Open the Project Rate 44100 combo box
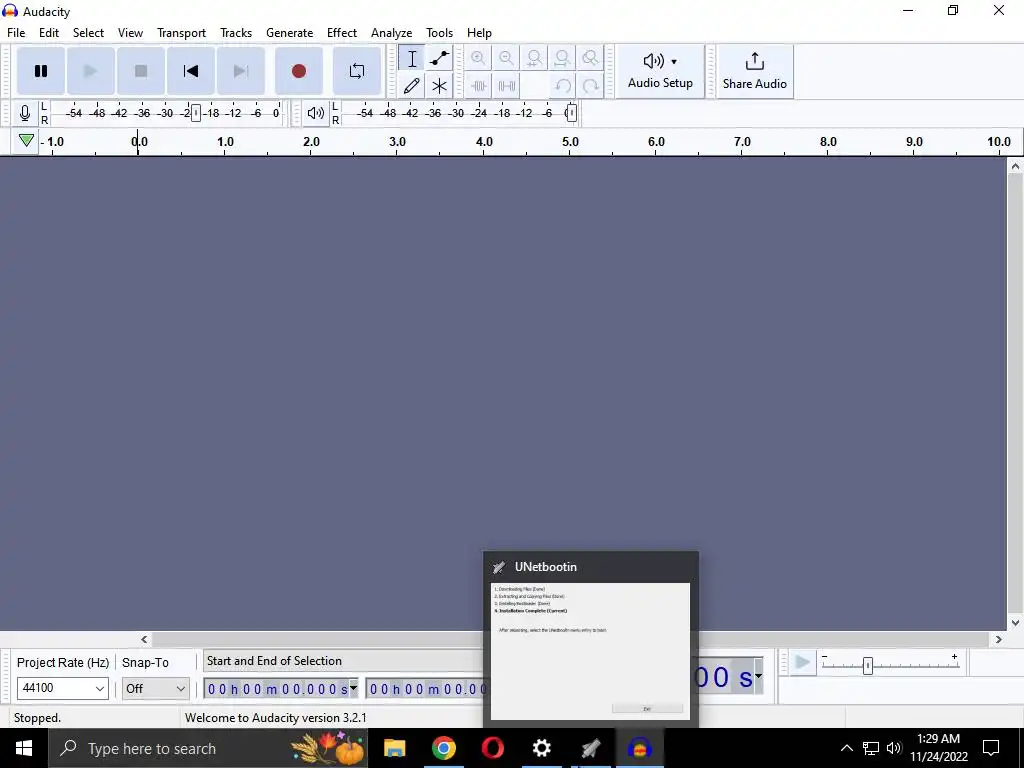 pyautogui.click(x=63, y=688)
